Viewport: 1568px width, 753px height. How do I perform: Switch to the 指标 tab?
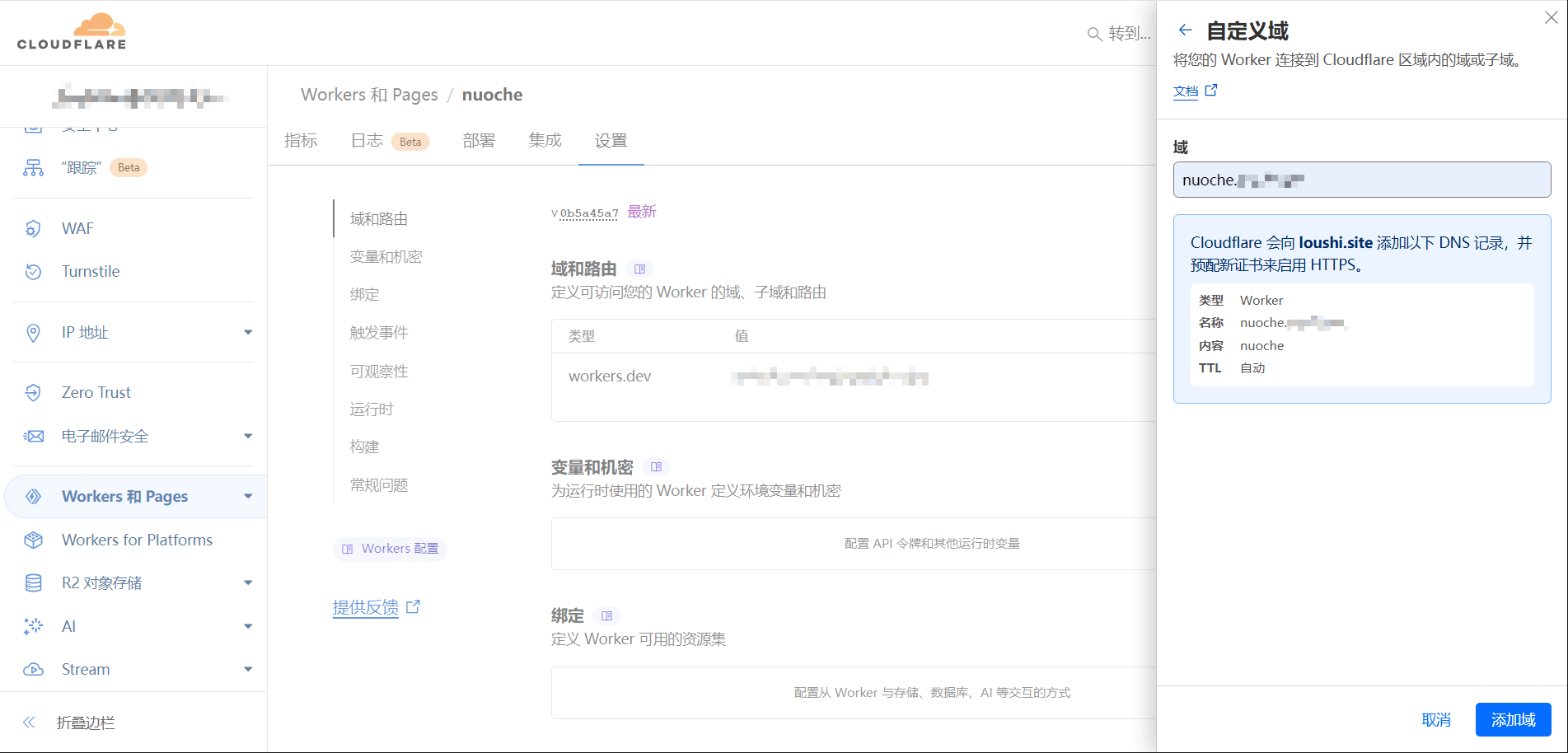coord(301,141)
